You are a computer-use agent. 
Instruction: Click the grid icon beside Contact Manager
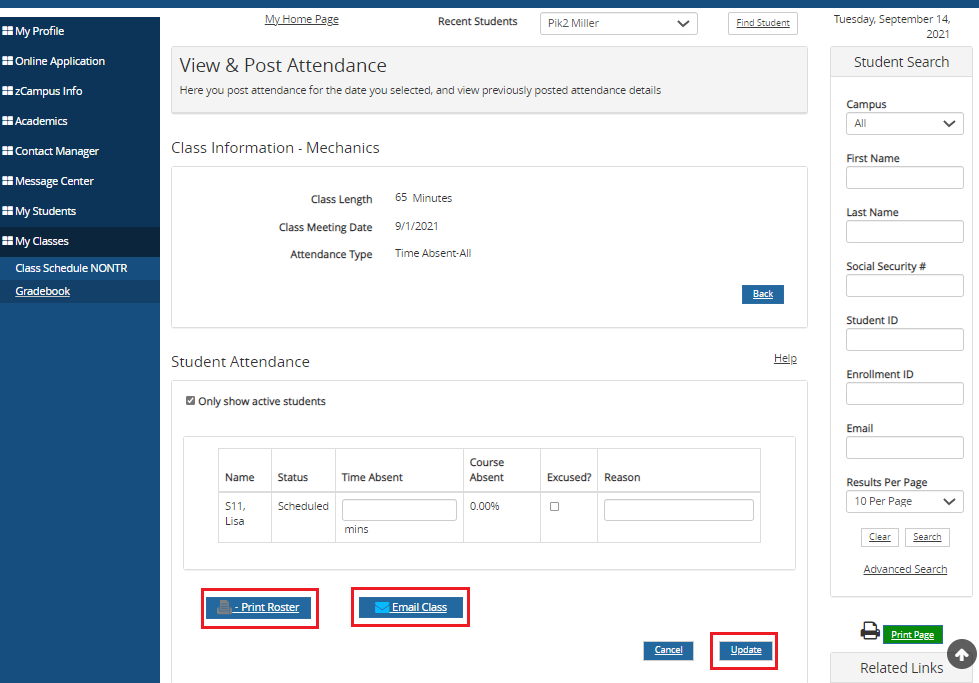[x=8, y=151]
